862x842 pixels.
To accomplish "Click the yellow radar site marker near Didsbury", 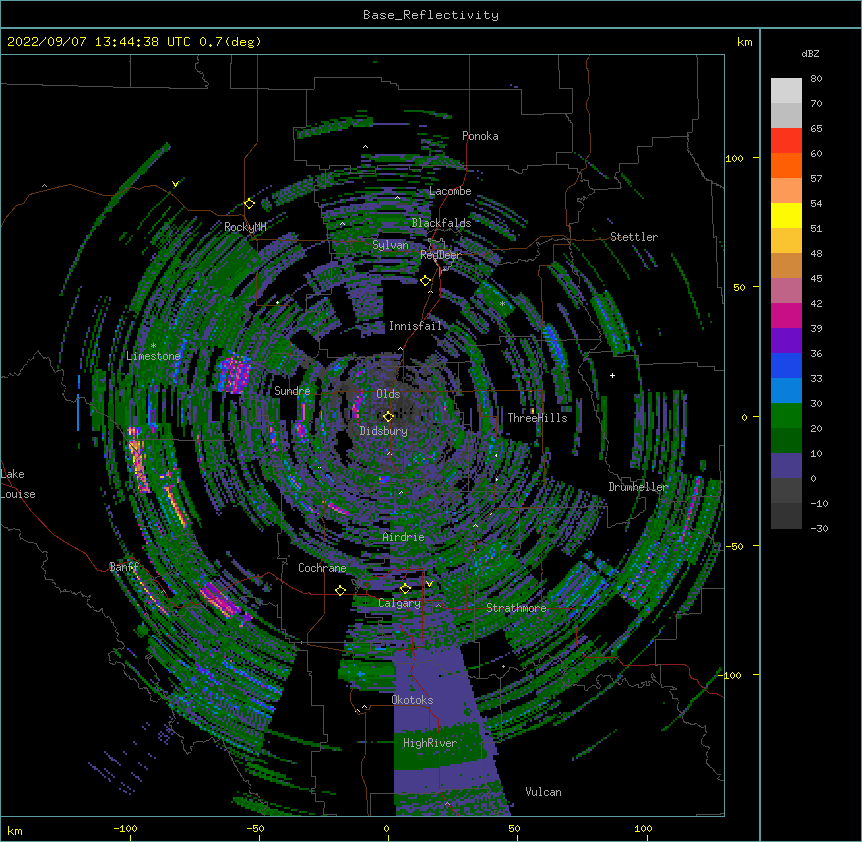I will tap(388, 416).
